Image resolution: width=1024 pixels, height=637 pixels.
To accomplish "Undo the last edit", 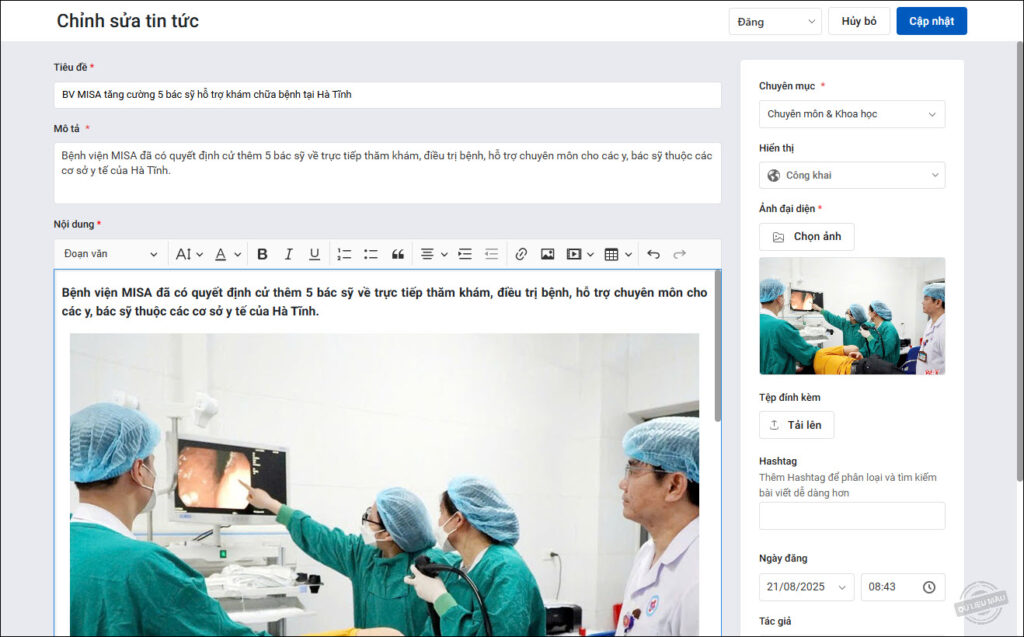I will (653, 254).
